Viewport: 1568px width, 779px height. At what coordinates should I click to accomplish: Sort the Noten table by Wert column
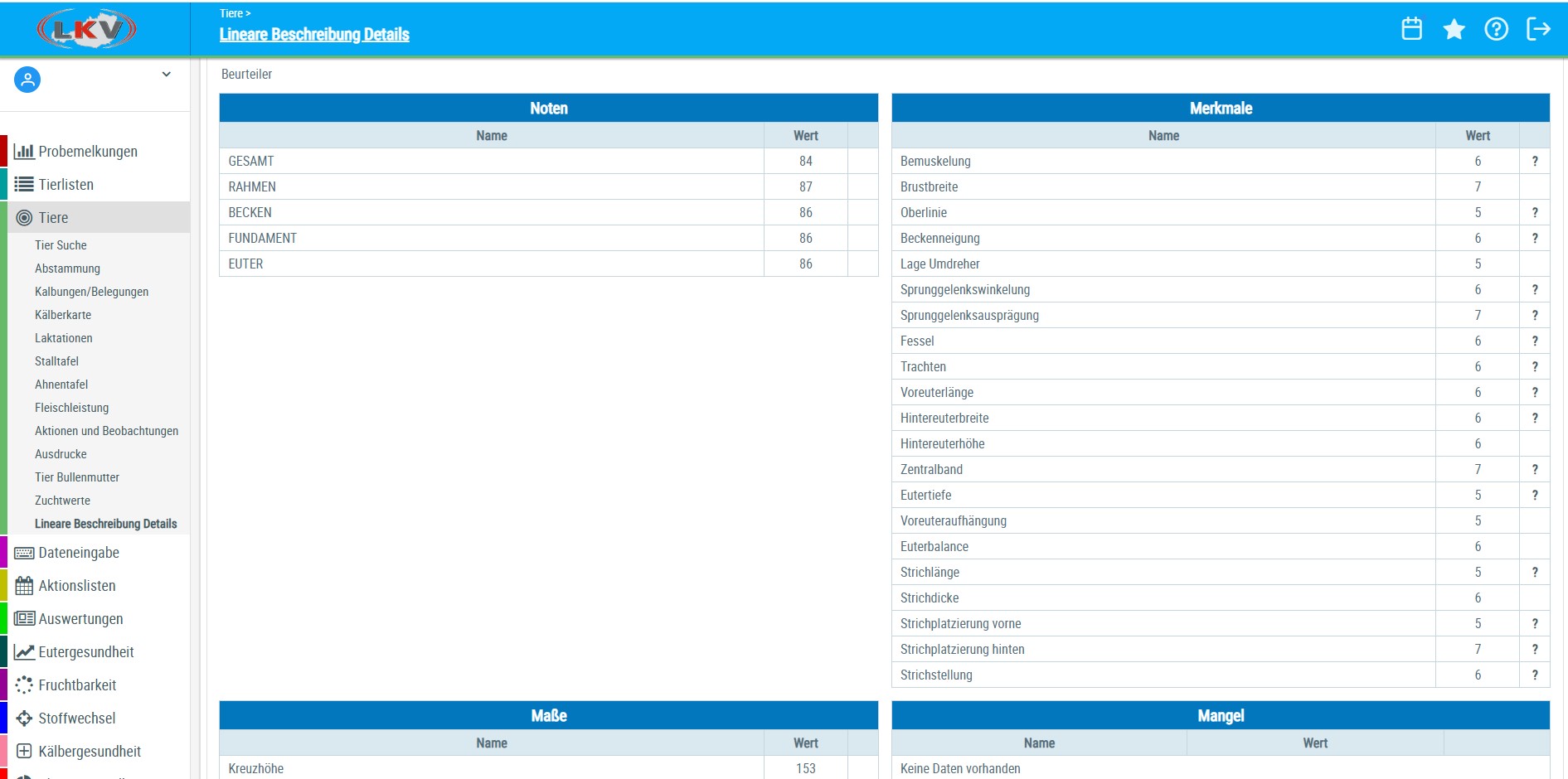coord(805,136)
